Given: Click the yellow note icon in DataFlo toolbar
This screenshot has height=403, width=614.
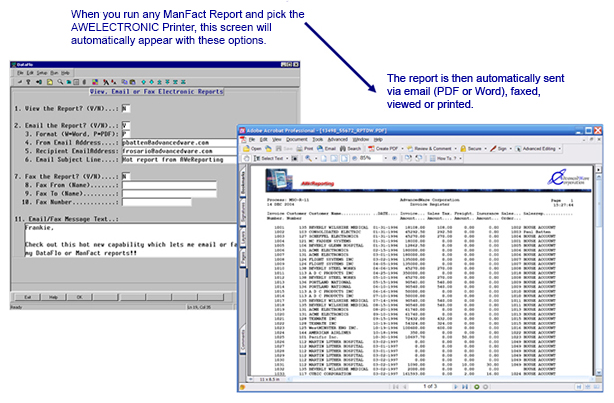Looking at the screenshot, I should tap(50, 82).
